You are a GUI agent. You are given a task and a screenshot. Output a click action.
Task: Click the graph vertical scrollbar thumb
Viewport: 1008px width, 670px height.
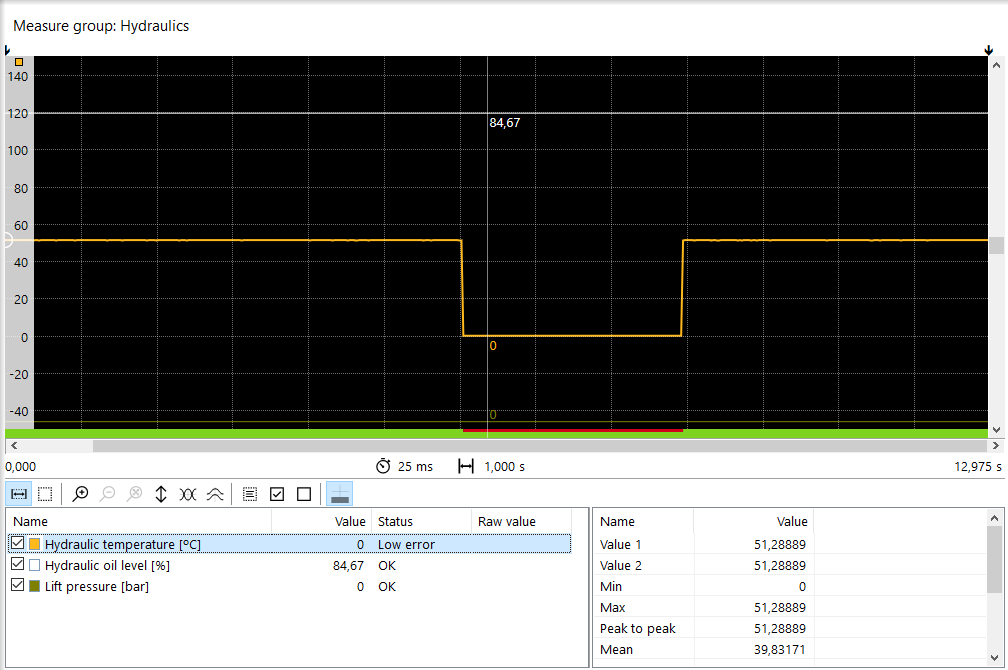(x=996, y=245)
